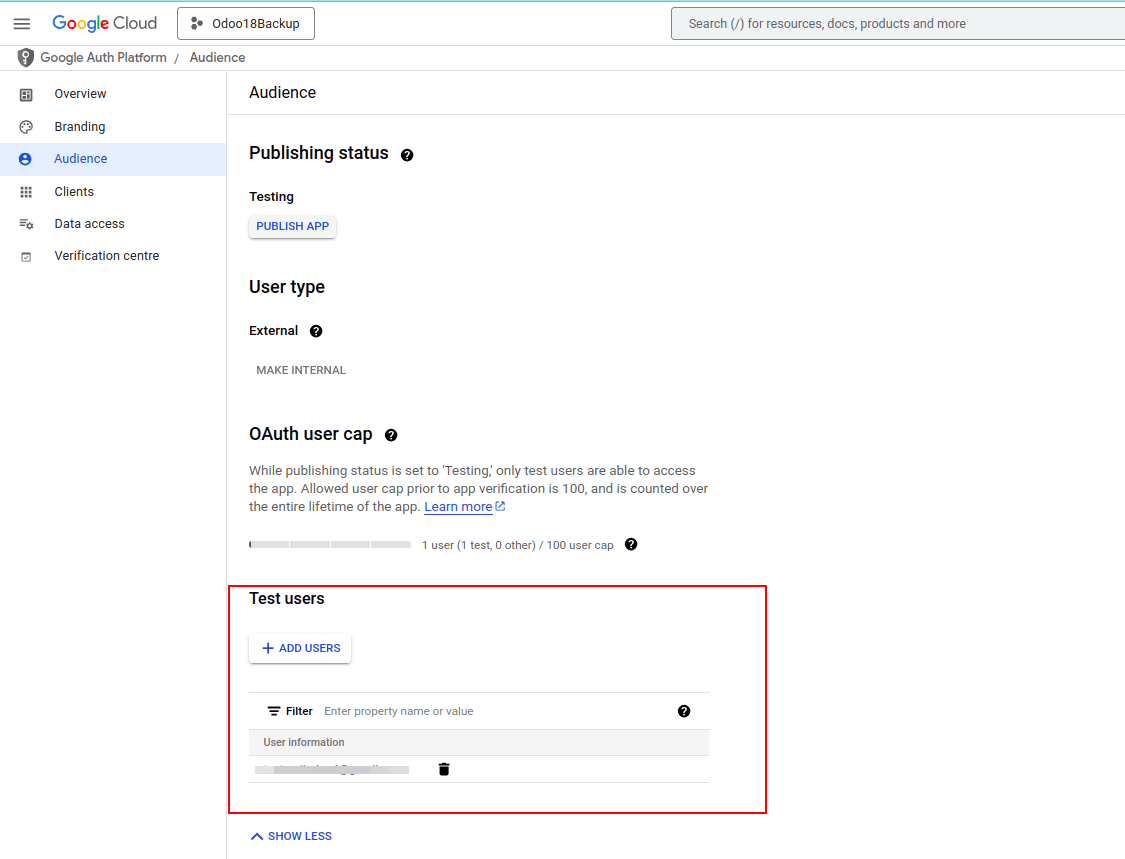Click the help icon beside Publishing status

pyautogui.click(x=407, y=155)
